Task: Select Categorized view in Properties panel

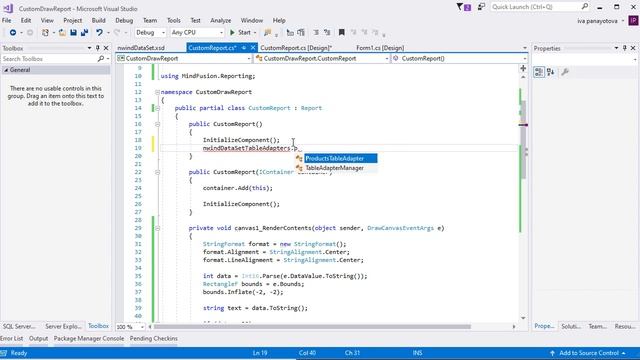Action: point(539,72)
